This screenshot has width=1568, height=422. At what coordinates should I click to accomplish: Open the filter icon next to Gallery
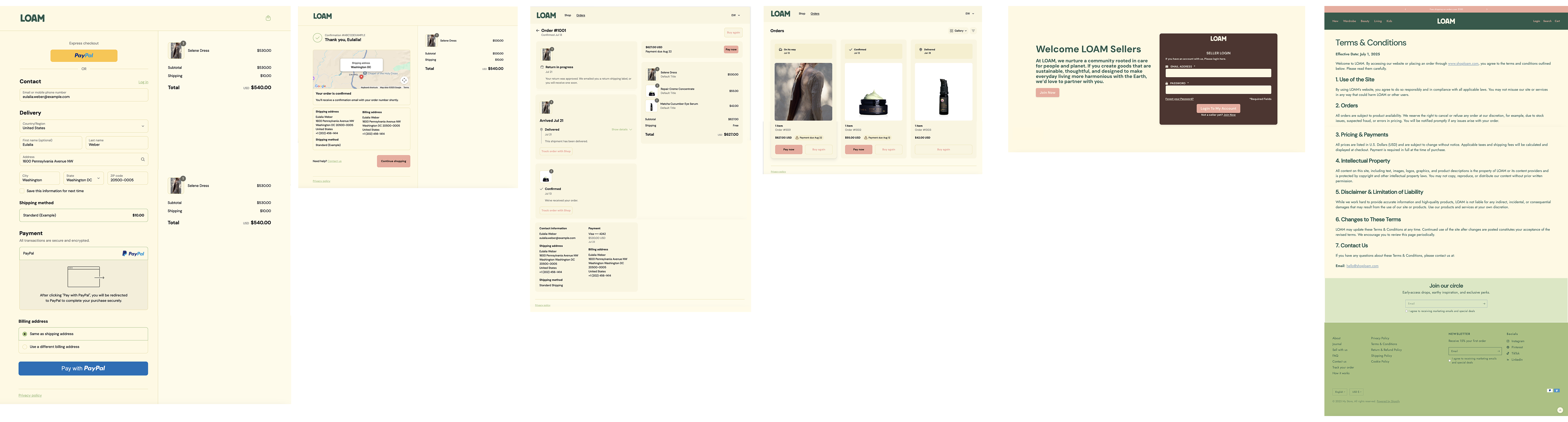(x=973, y=31)
